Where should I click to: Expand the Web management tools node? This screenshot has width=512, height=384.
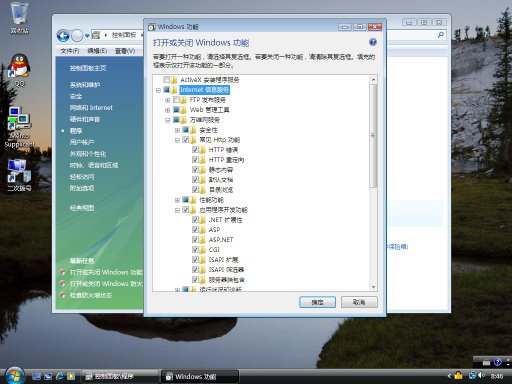pos(168,110)
